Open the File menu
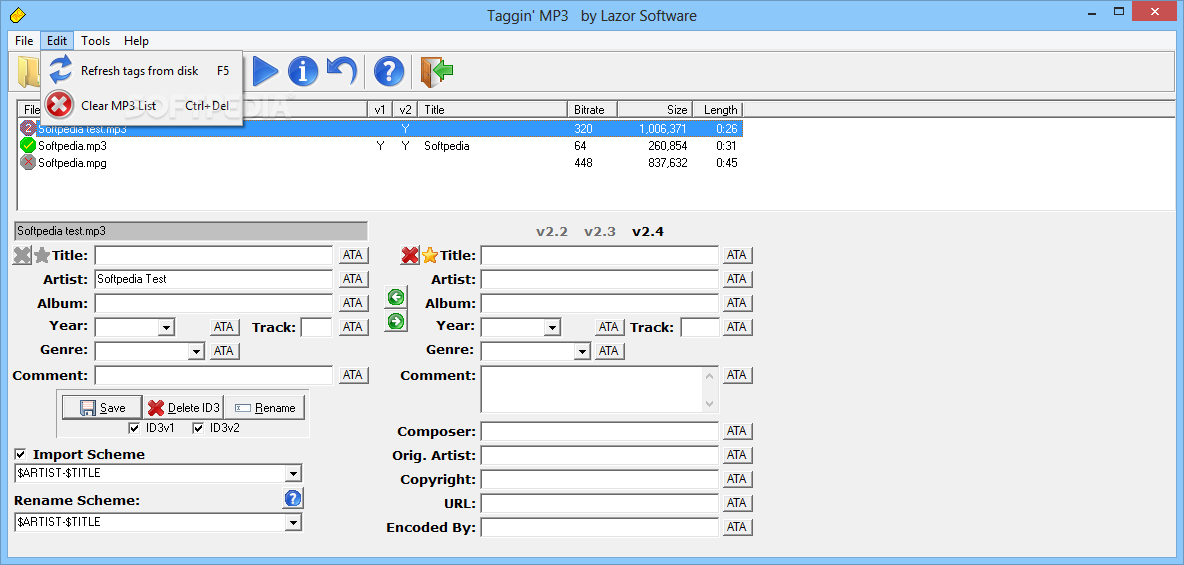1184x565 pixels. [x=24, y=41]
